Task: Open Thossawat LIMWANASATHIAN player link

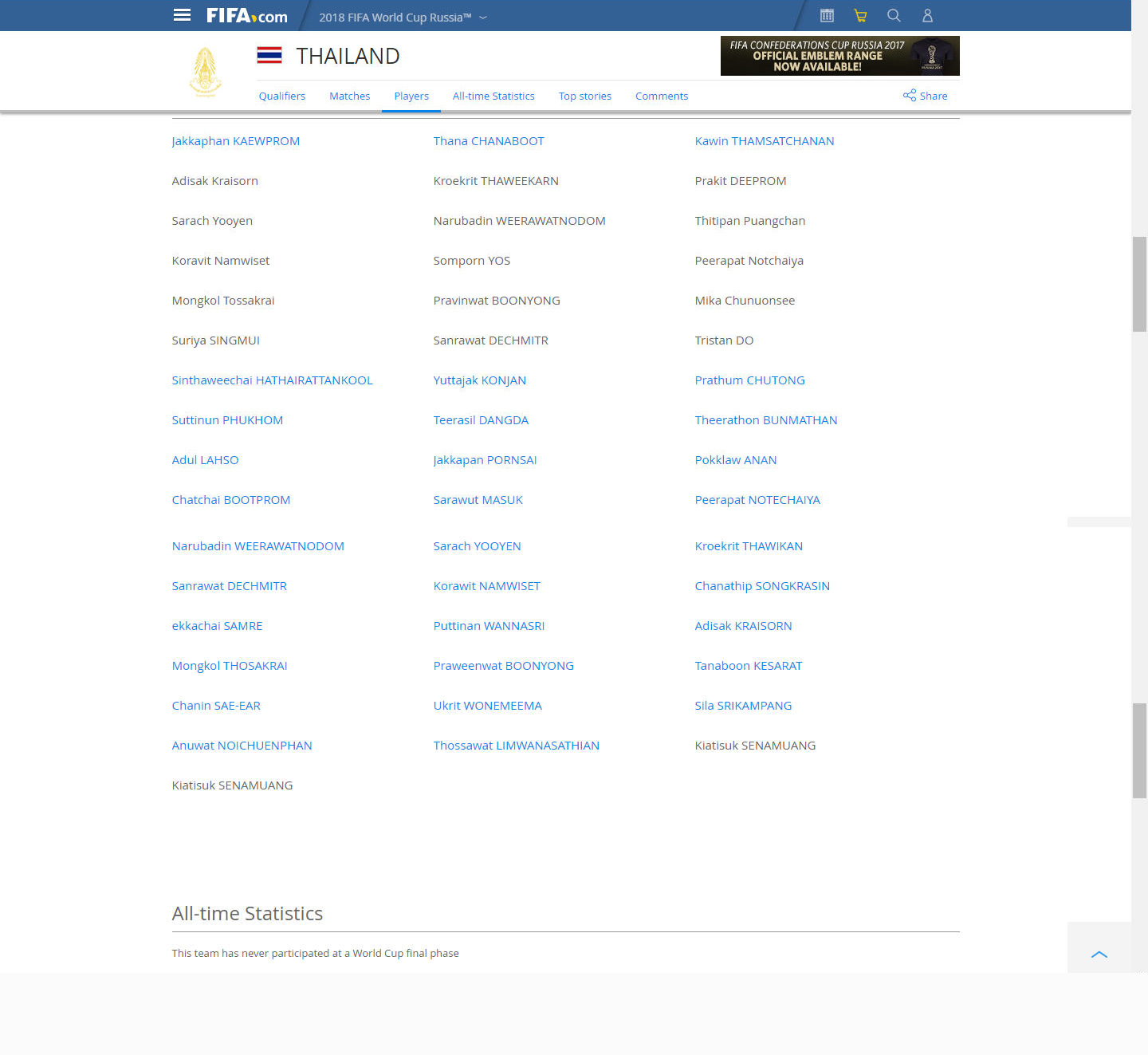Action: 517,746
